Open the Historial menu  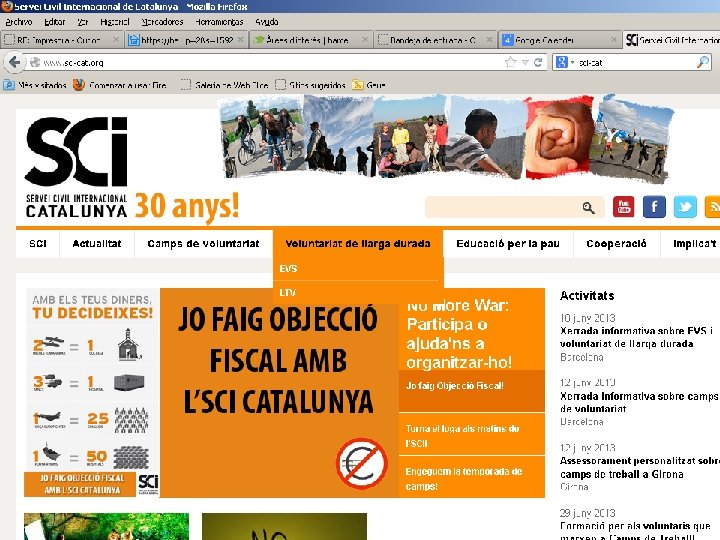[x=115, y=22]
